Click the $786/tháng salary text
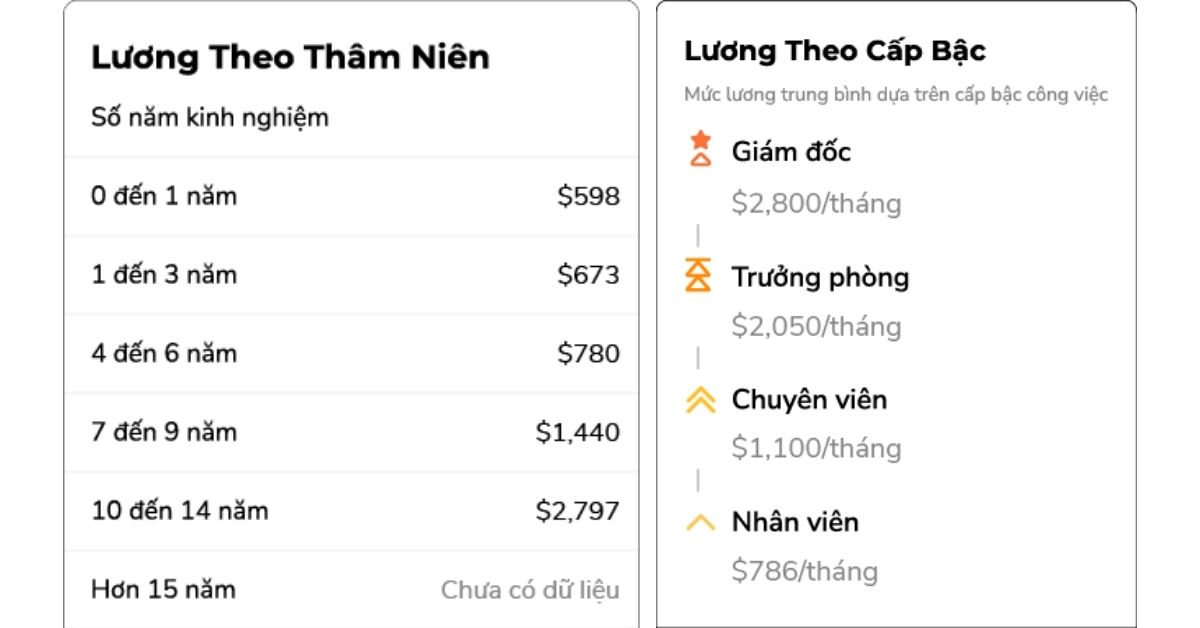The image size is (1200, 628). point(805,572)
